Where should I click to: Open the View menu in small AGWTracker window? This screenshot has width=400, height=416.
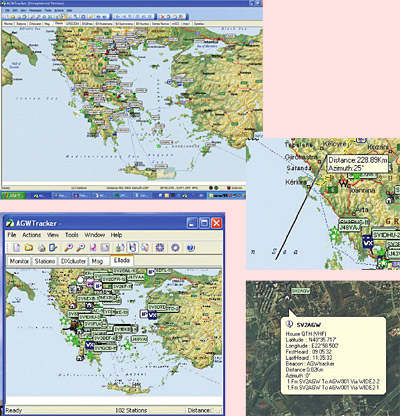53,235
